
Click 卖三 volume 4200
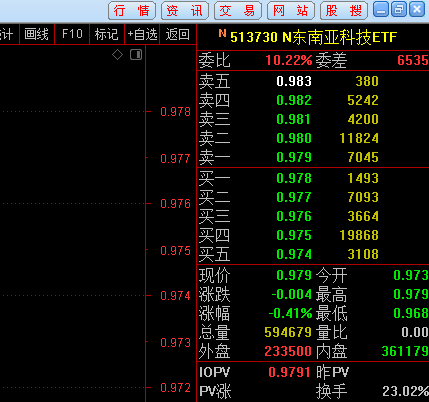coord(363,119)
